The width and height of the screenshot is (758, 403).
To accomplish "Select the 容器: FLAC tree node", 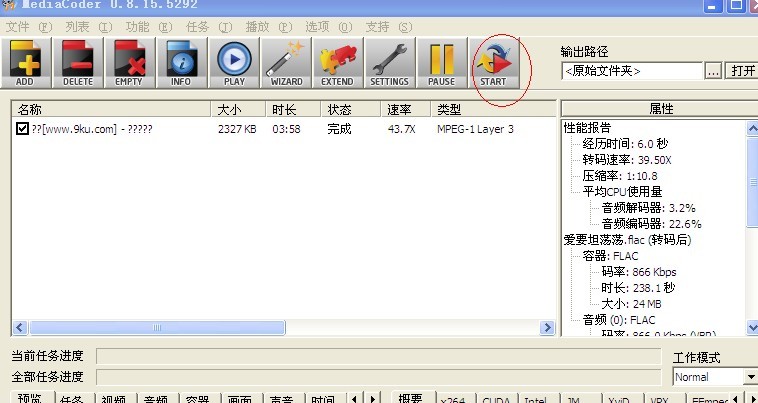I will point(610,256).
